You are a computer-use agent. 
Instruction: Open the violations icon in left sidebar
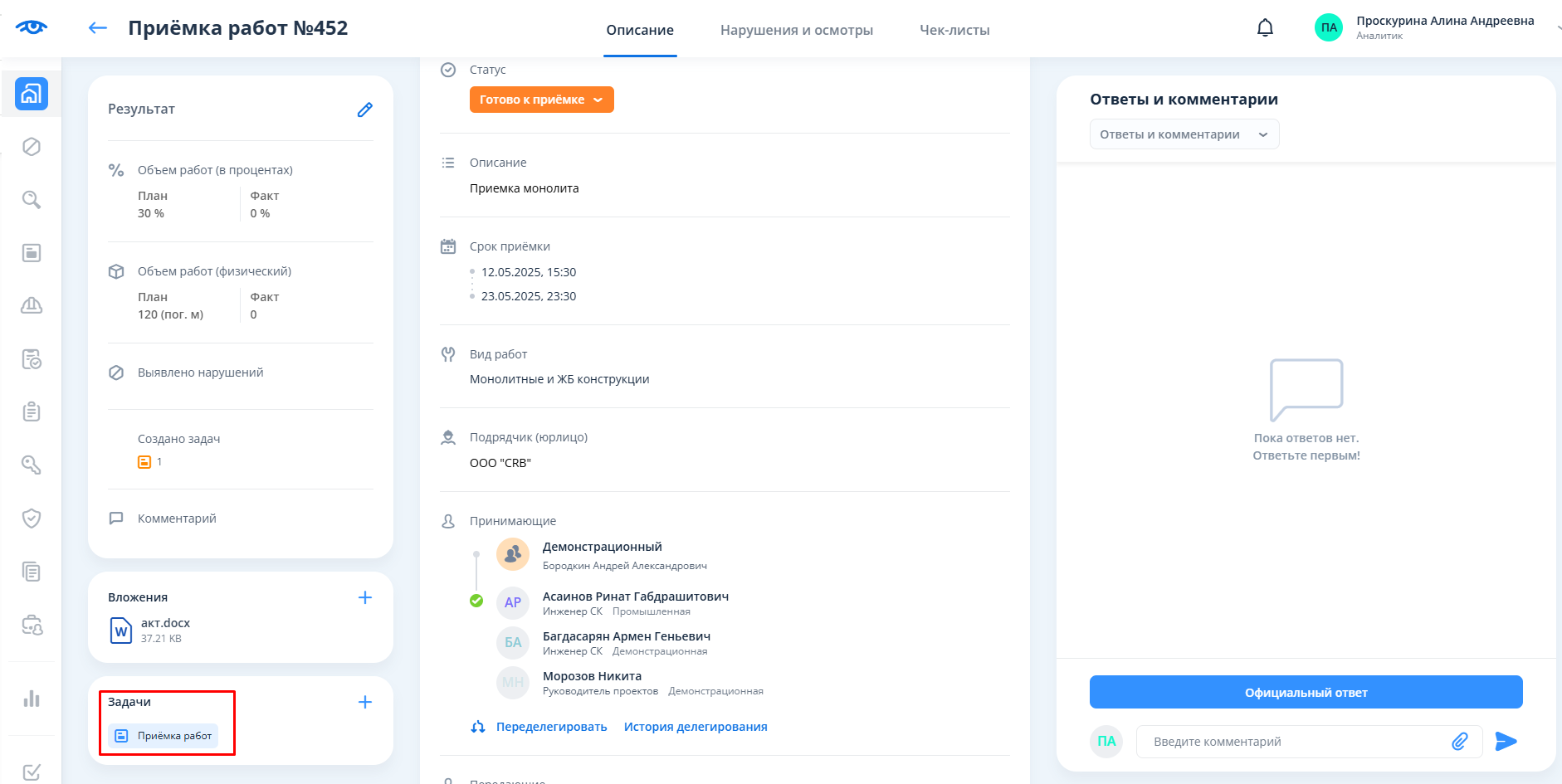32,147
